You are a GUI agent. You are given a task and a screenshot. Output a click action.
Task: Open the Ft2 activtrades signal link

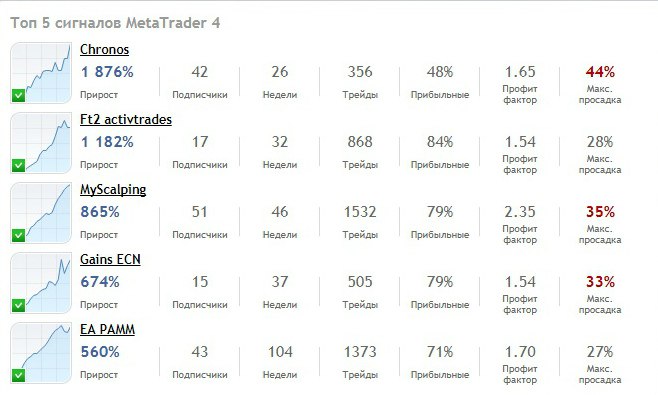[126, 120]
